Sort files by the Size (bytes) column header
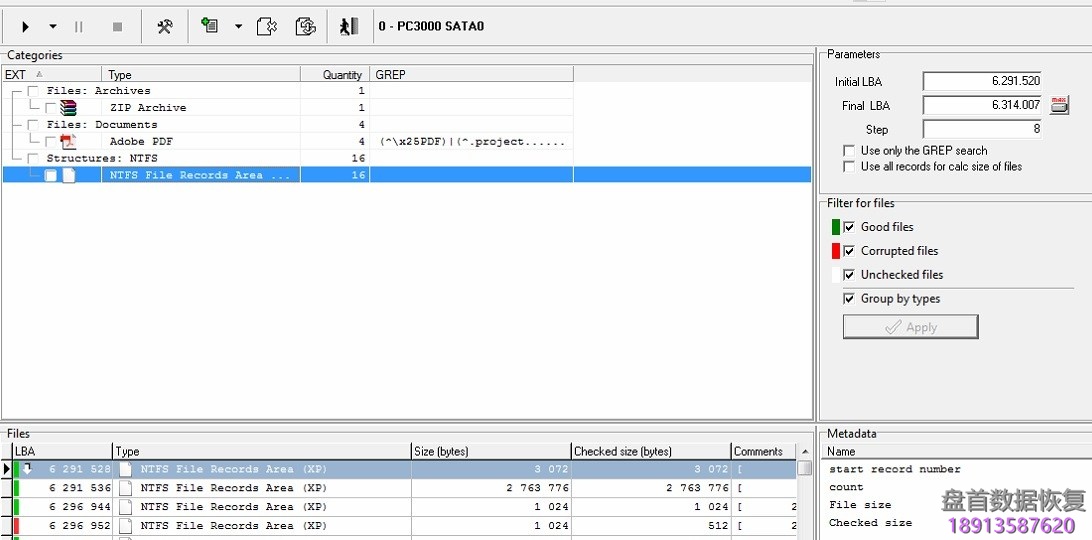The height and width of the screenshot is (540, 1092). point(491,452)
